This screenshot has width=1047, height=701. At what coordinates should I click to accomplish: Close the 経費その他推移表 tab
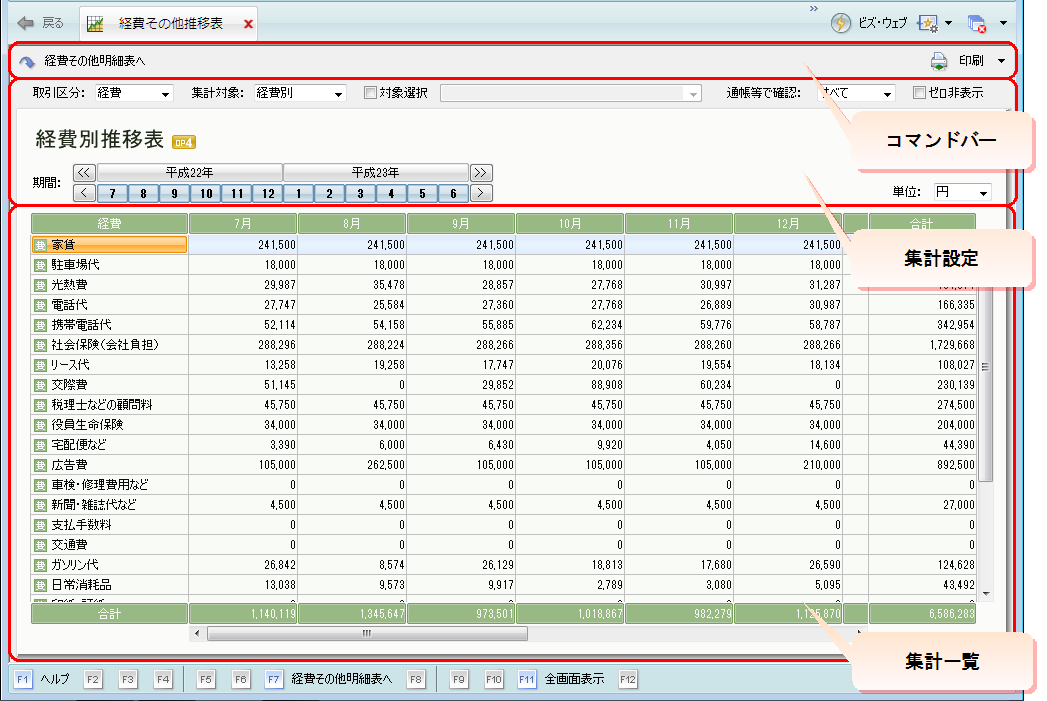[x=248, y=24]
